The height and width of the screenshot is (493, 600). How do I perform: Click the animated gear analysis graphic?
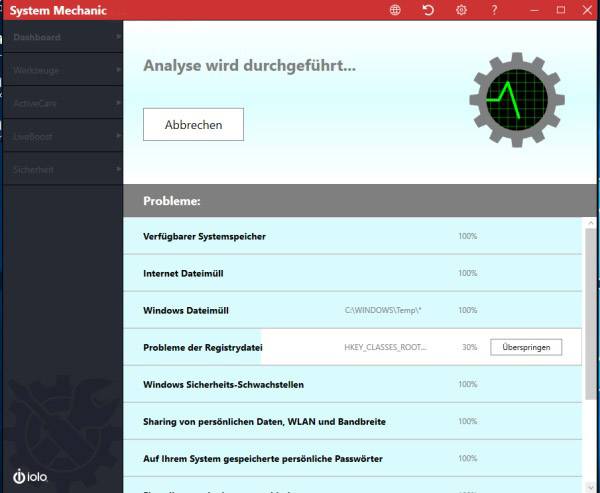pyautogui.click(x=517, y=100)
